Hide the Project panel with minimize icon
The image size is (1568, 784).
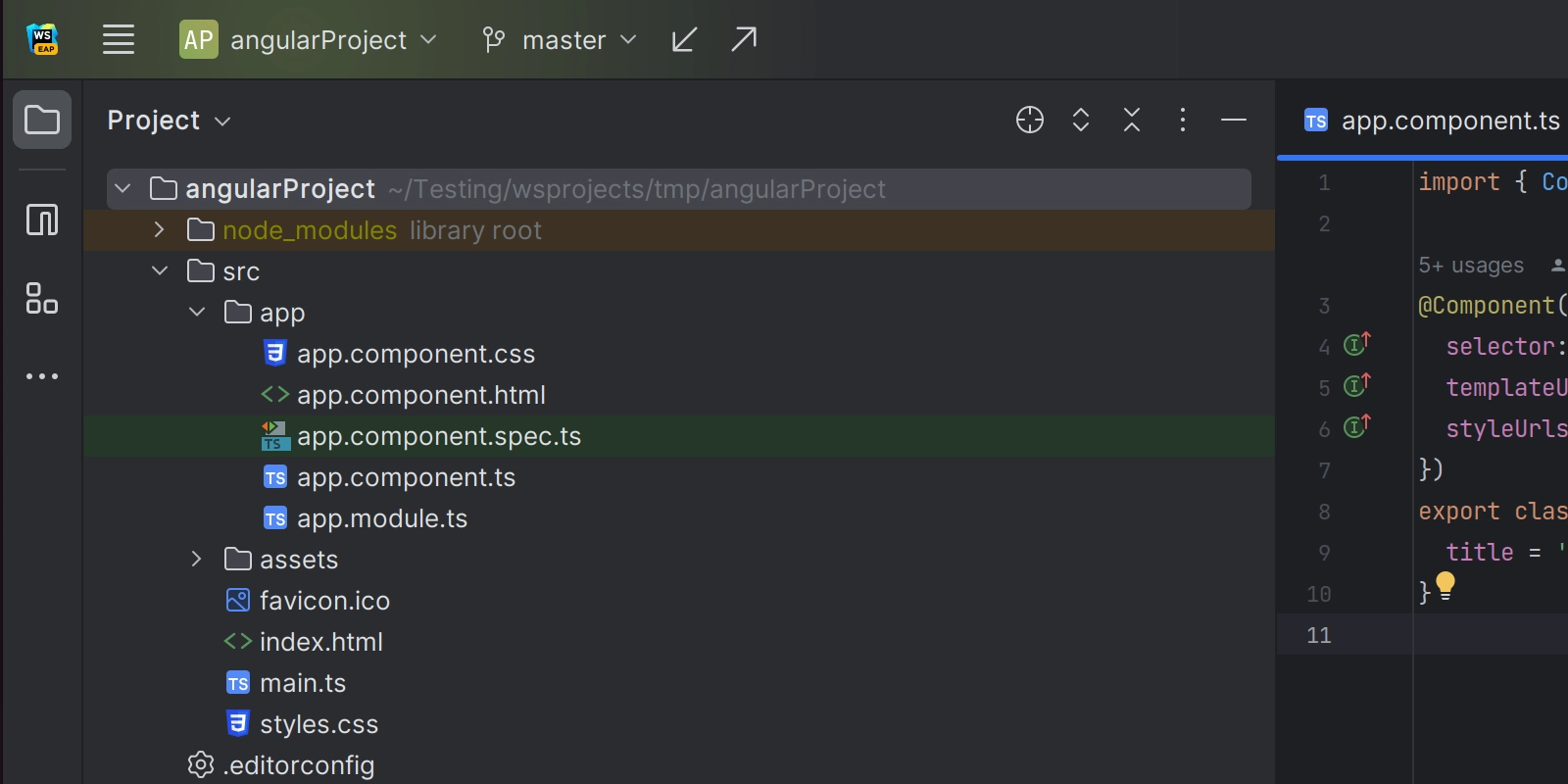click(1234, 120)
